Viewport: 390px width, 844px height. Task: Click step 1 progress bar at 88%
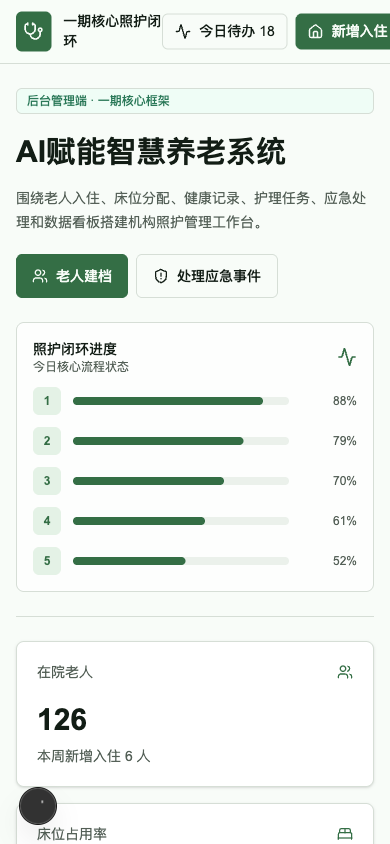[181, 401]
